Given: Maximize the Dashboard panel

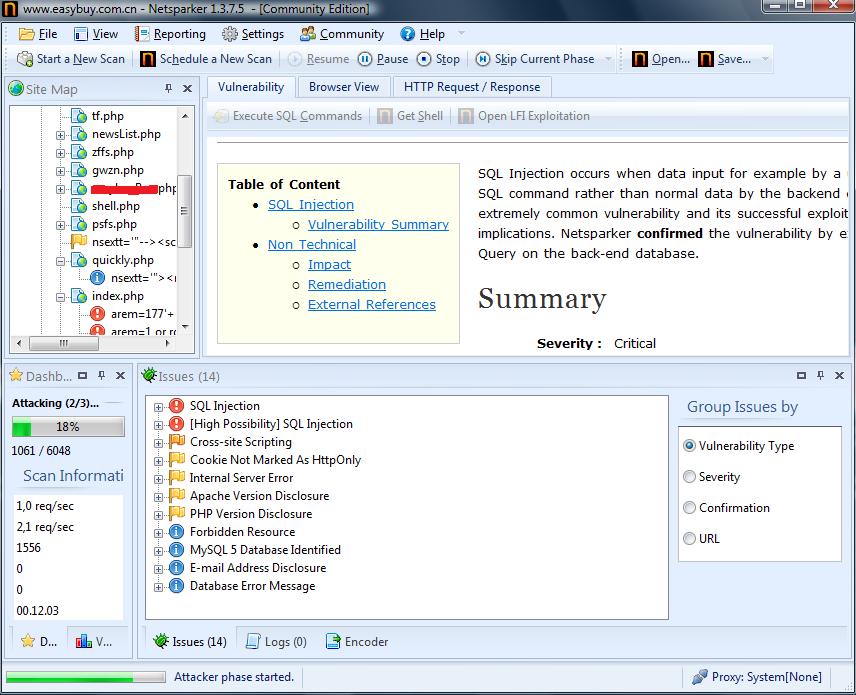Looking at the screenshot, I should pyautogui.click(x=82, y=376).
